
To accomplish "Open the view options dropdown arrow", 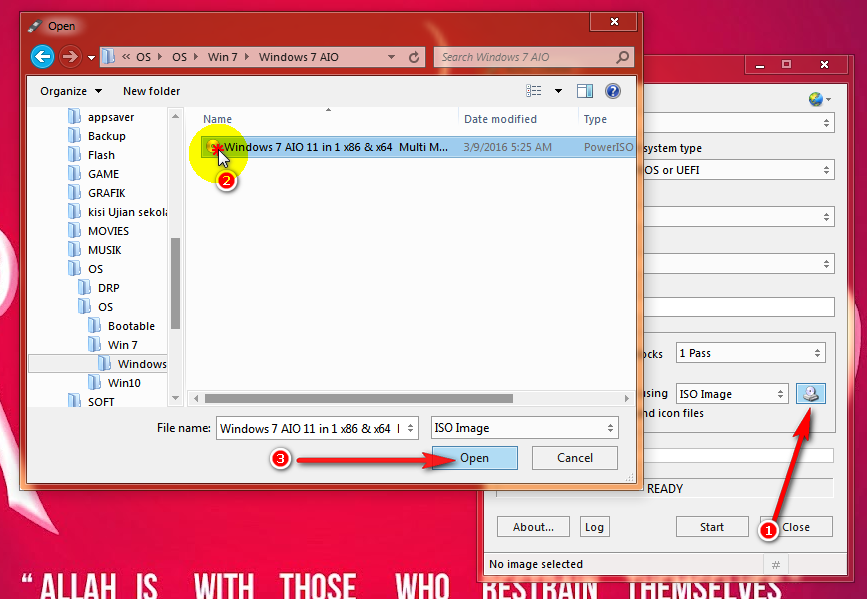I will (x=558, y=91).
